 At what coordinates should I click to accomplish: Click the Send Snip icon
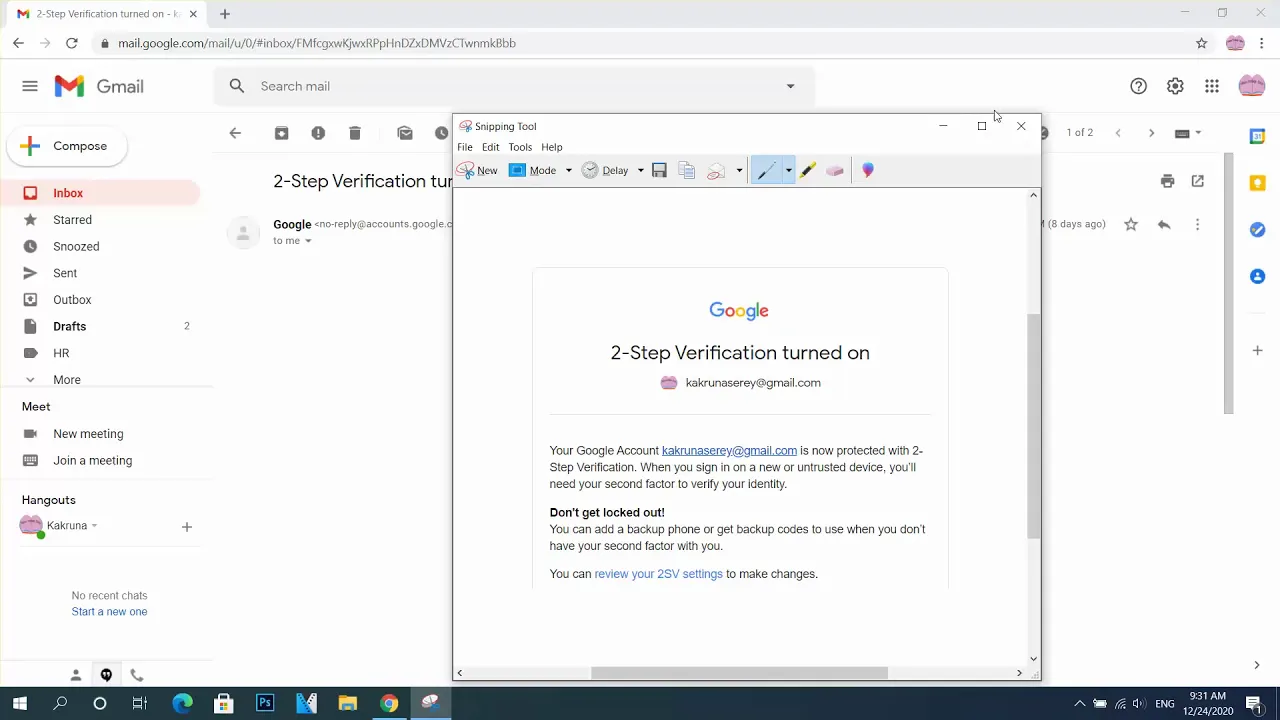click(x=716, y=171)
